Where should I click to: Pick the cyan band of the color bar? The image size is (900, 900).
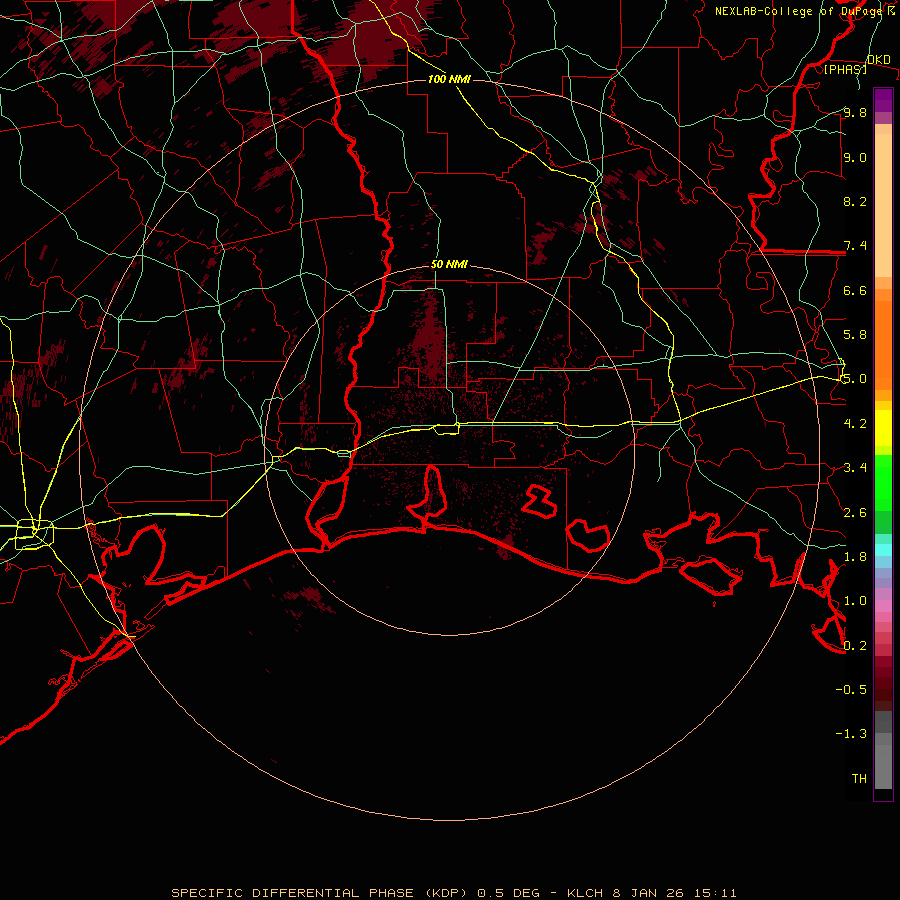(x=883, y=550)
